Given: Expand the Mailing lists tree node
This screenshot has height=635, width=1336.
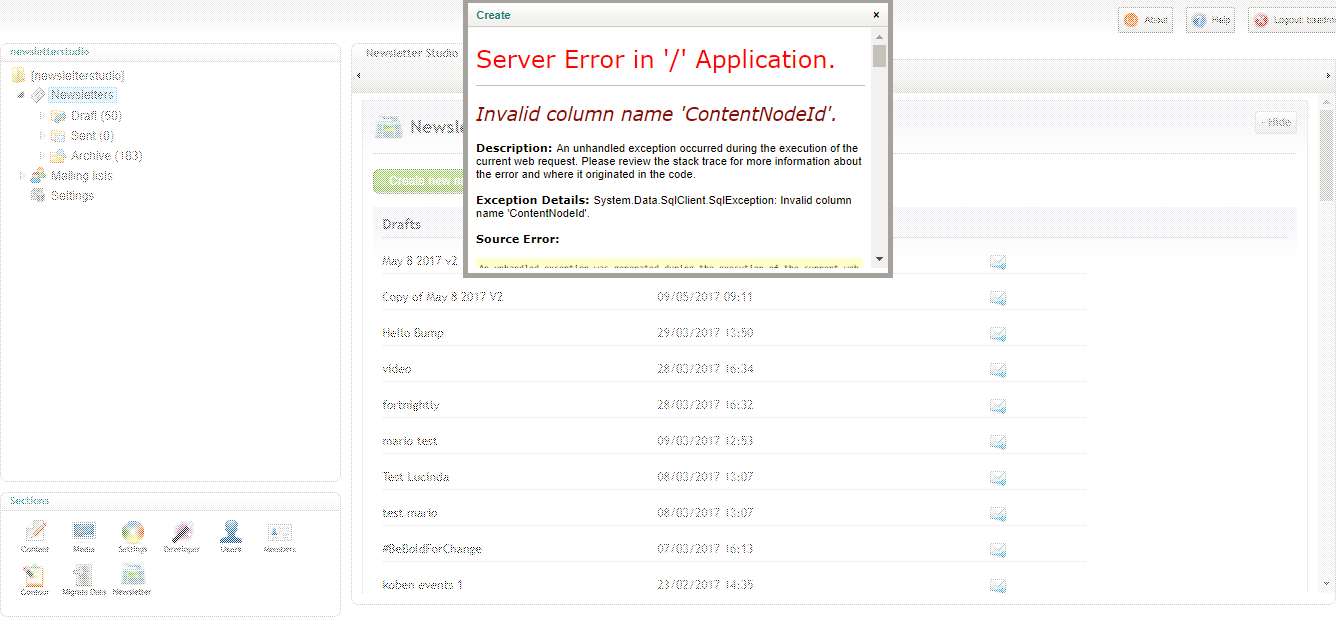Looking at the screenshot, I should point(21,176).
